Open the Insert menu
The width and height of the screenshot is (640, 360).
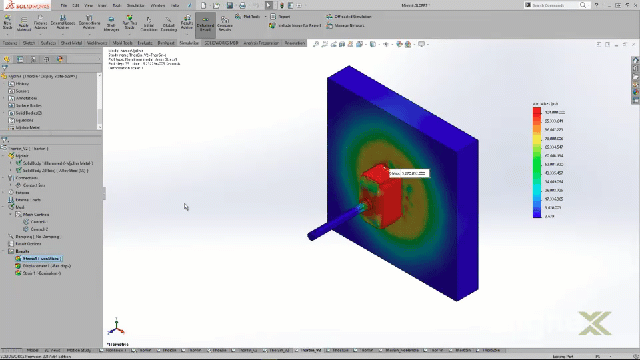pos(102,5)
